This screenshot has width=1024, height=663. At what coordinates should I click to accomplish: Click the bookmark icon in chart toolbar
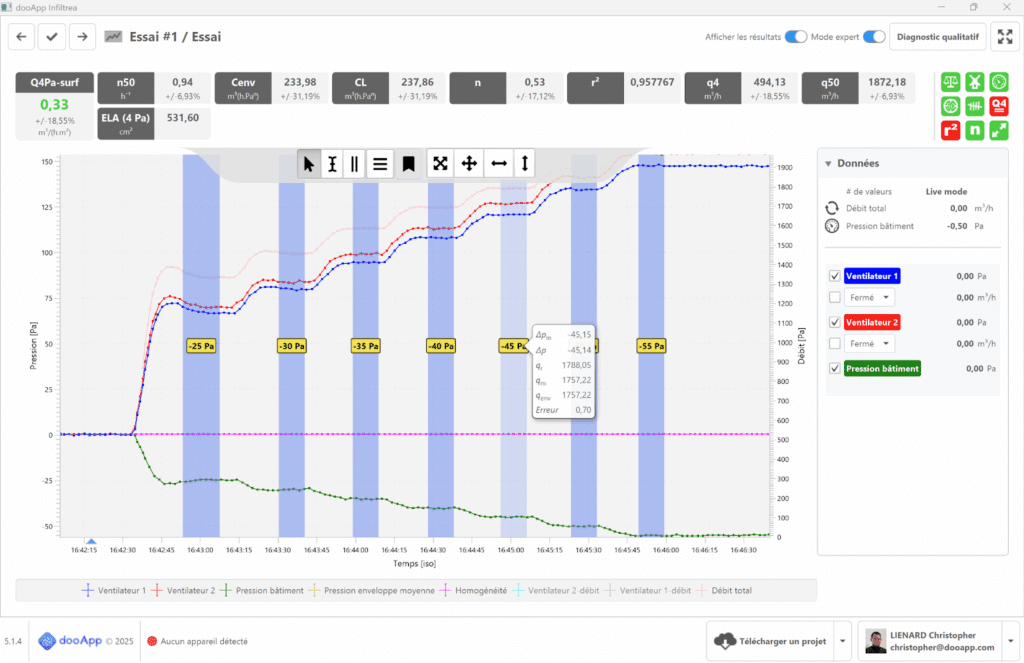click(x=408, y=164)
